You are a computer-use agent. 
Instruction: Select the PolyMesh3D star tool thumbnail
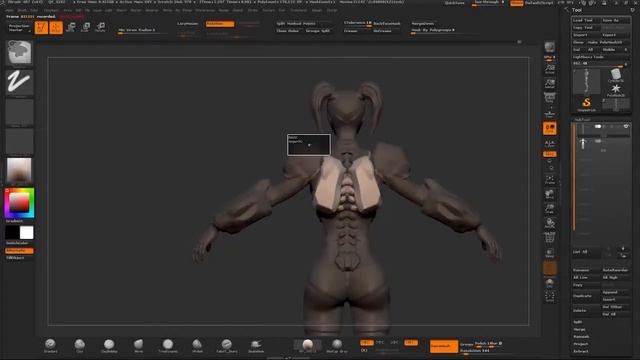point(616,90)
